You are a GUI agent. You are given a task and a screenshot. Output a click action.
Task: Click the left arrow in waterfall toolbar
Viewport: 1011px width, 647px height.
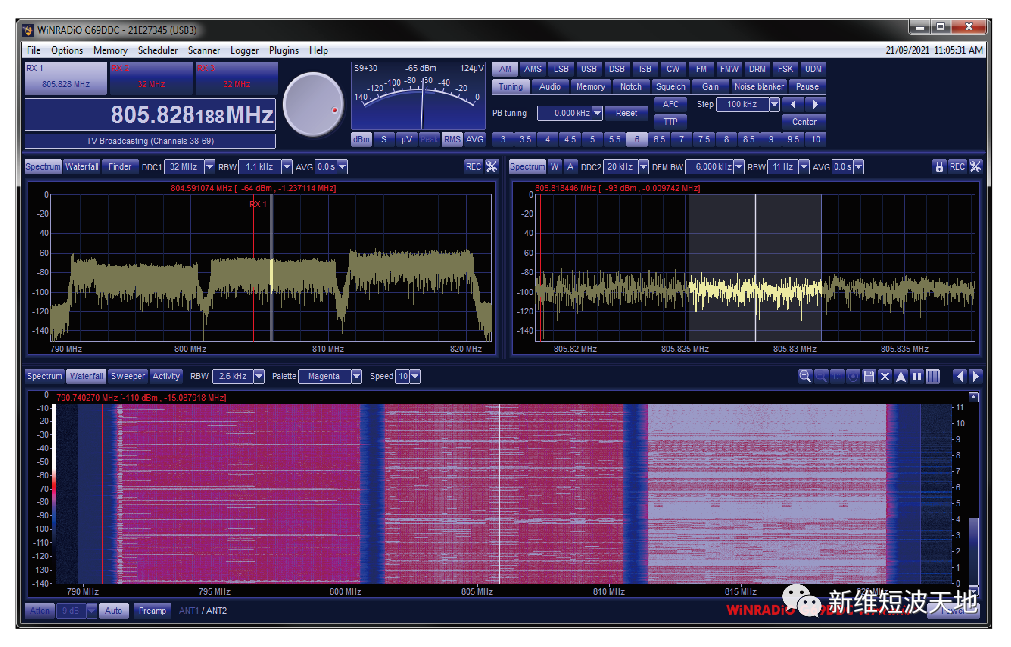point(960,376)
